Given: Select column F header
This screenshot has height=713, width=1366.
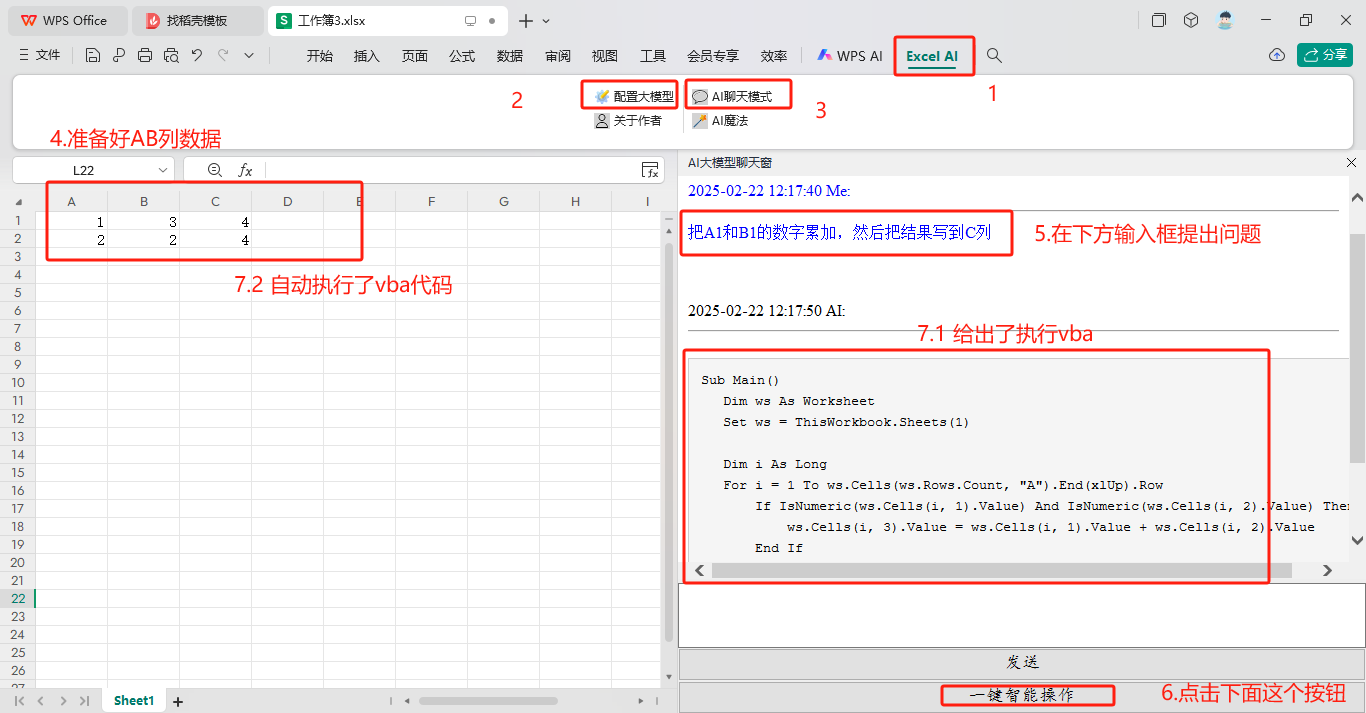Looking at the screenshot, I should [432, 202].
